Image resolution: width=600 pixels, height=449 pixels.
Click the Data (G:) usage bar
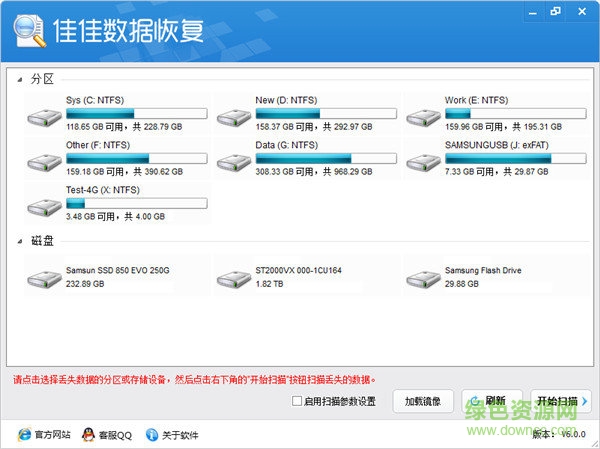pos(326,158)
